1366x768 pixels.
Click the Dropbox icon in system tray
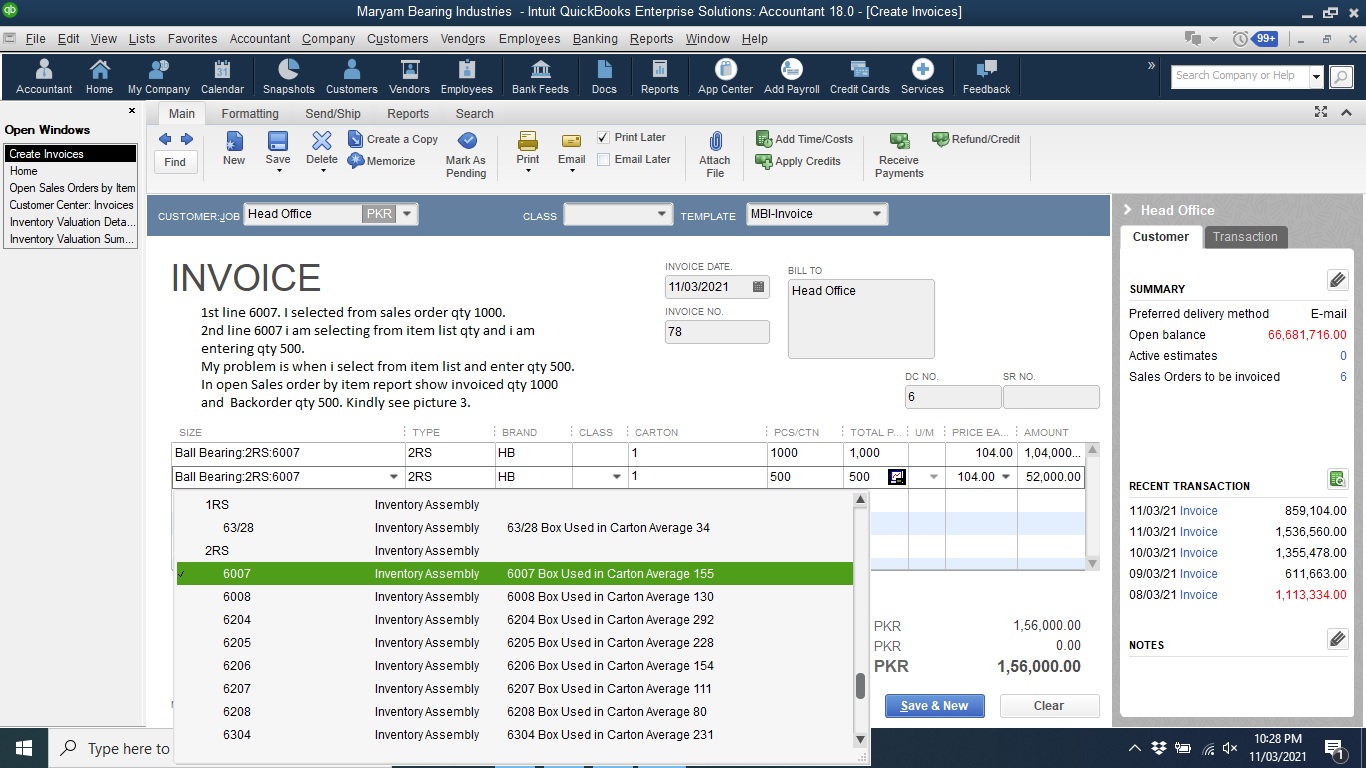click(1160, 748)
